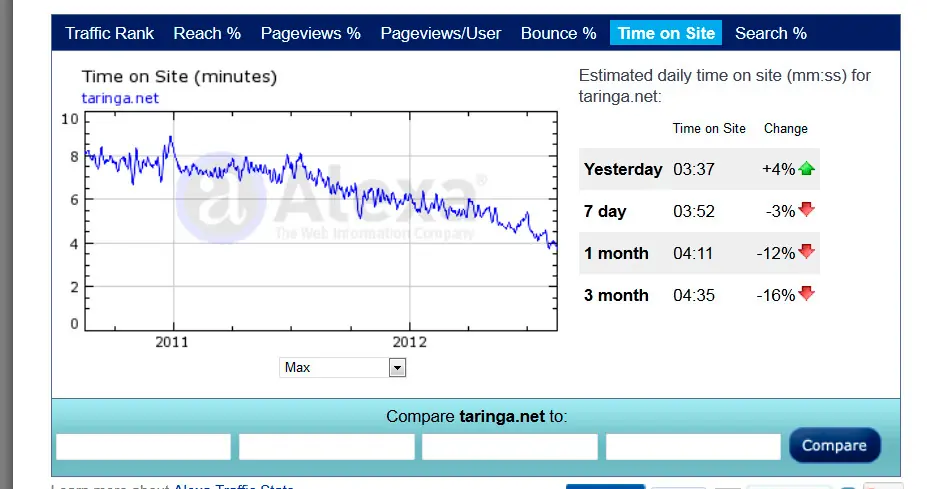Viewport: 927px width, 489px height.
Task: Click the +4% change value
Action: click(x=779, y=170)
